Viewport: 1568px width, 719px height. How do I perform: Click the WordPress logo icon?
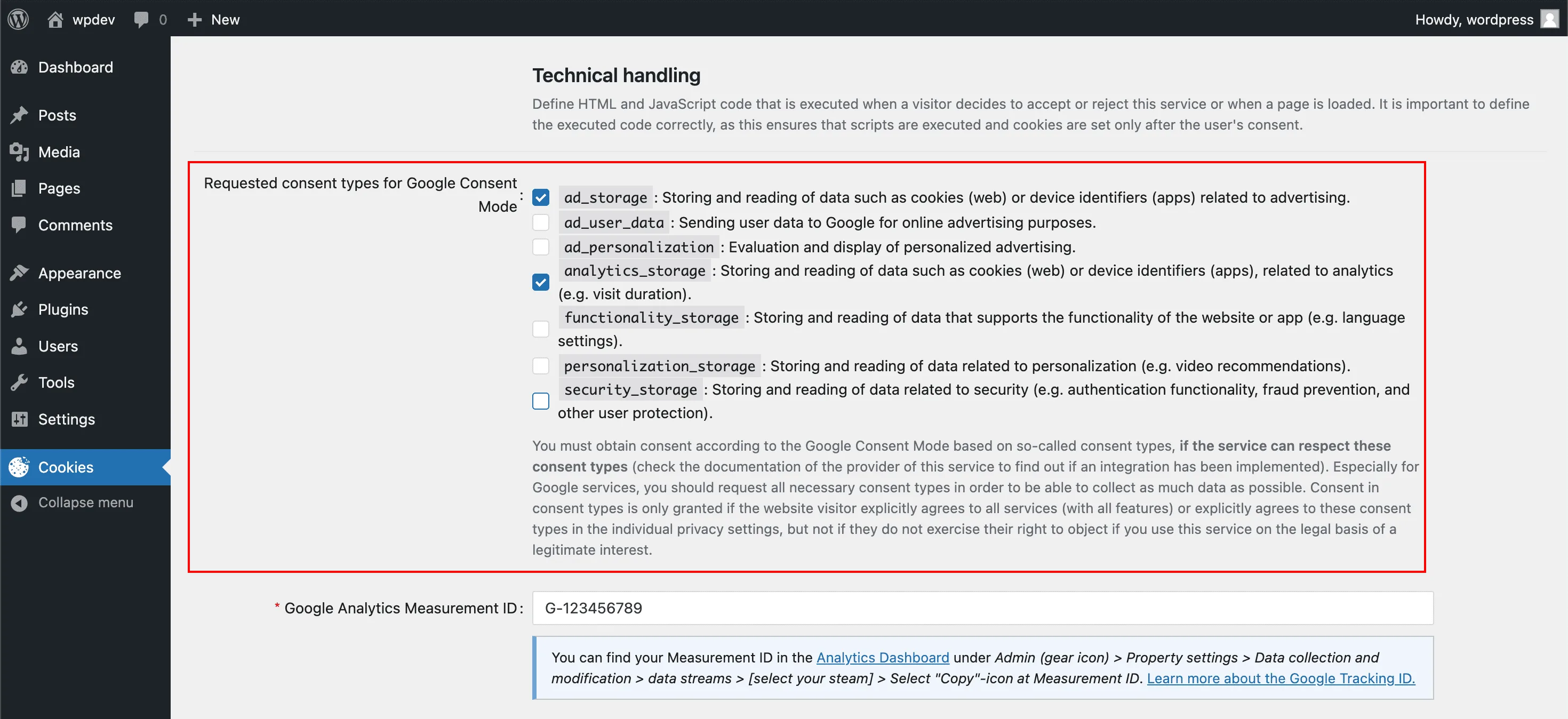(x=18, y=19)
